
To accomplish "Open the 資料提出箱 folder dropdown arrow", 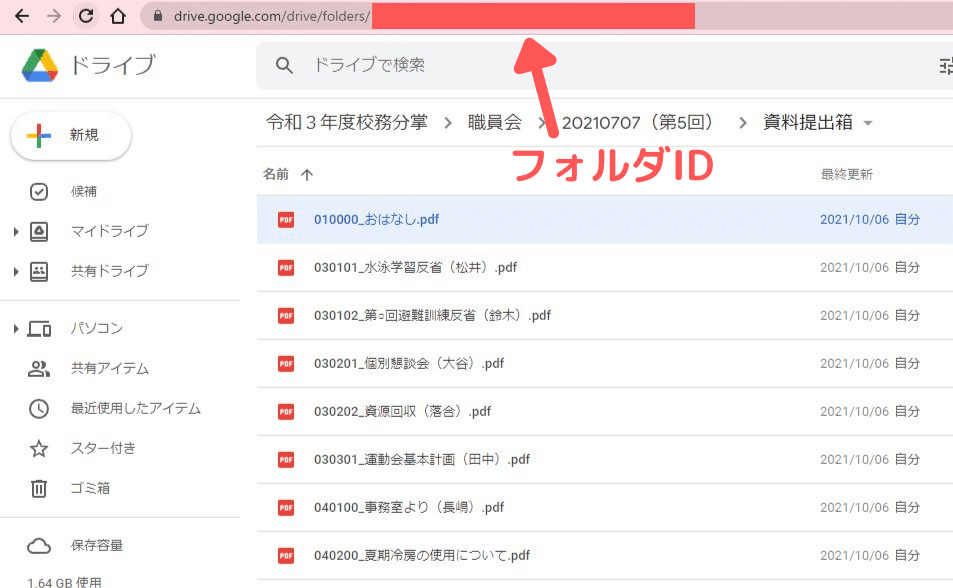I will [866, 121].
